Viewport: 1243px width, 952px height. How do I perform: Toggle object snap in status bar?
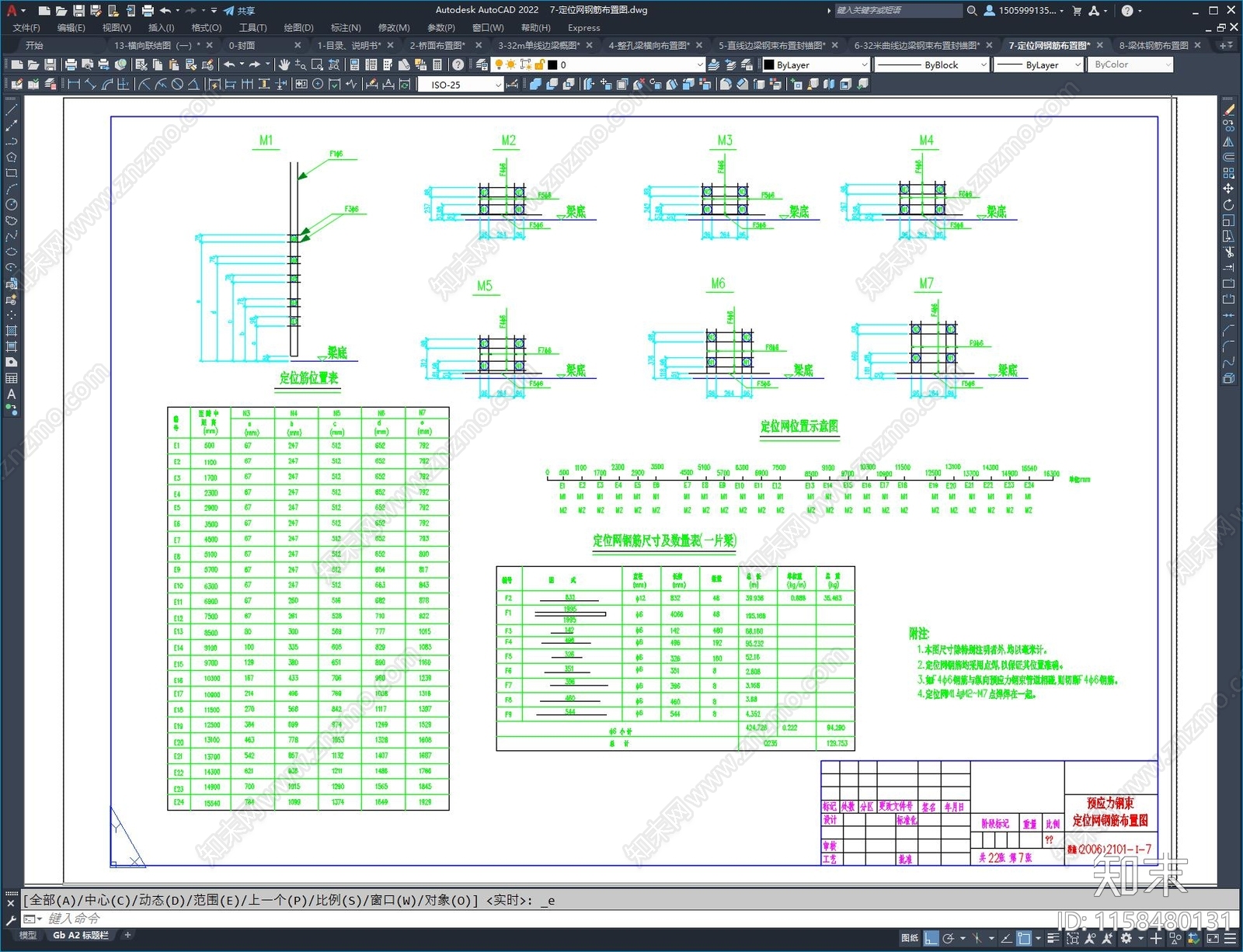click(x=1025, y=938)
